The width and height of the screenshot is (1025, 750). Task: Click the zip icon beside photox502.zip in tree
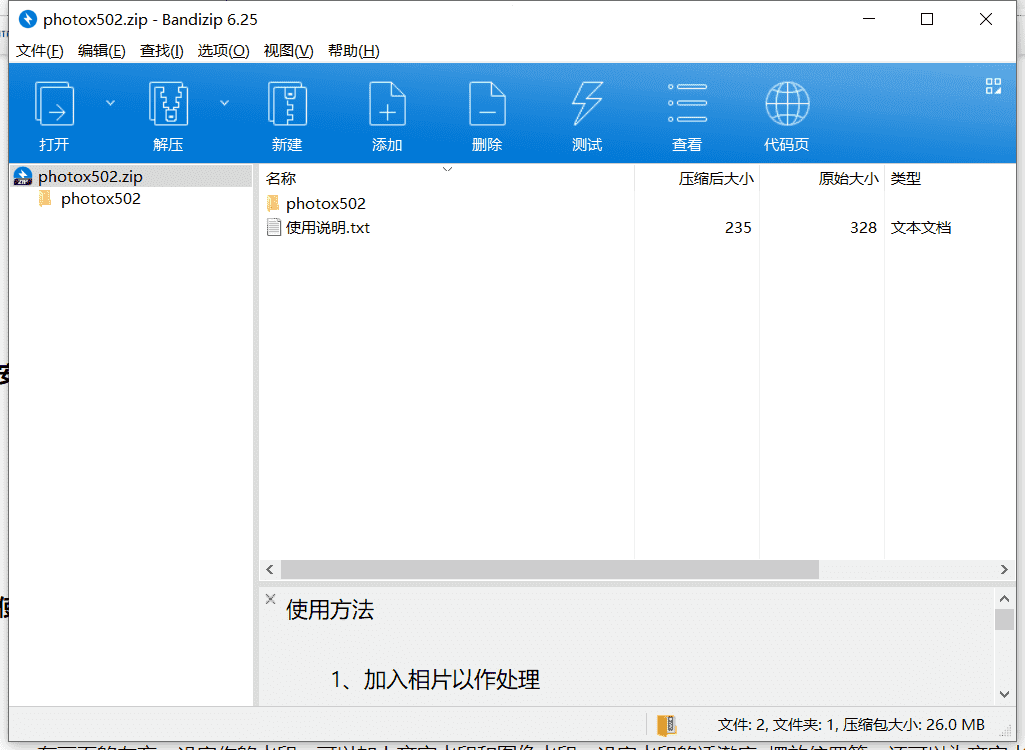[x=23, y=177]
